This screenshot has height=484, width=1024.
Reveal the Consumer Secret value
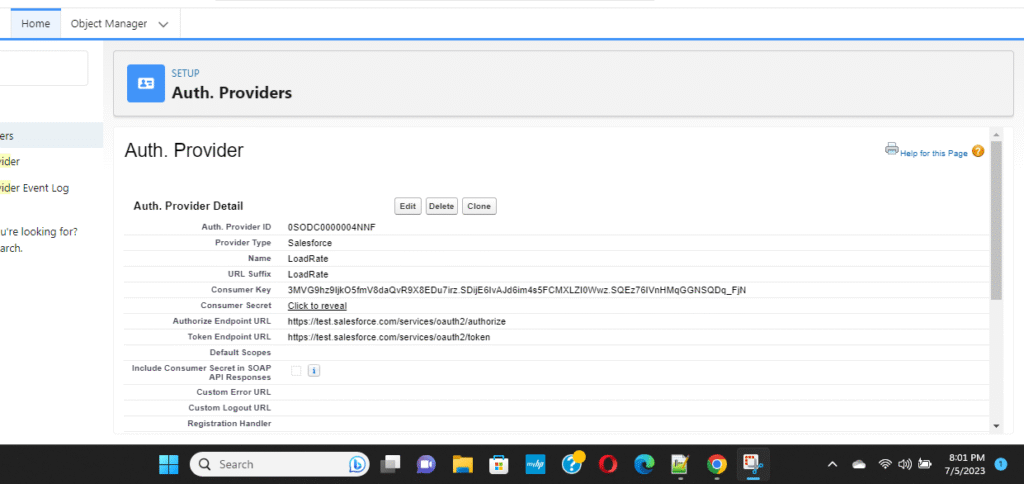click(317, 305)
